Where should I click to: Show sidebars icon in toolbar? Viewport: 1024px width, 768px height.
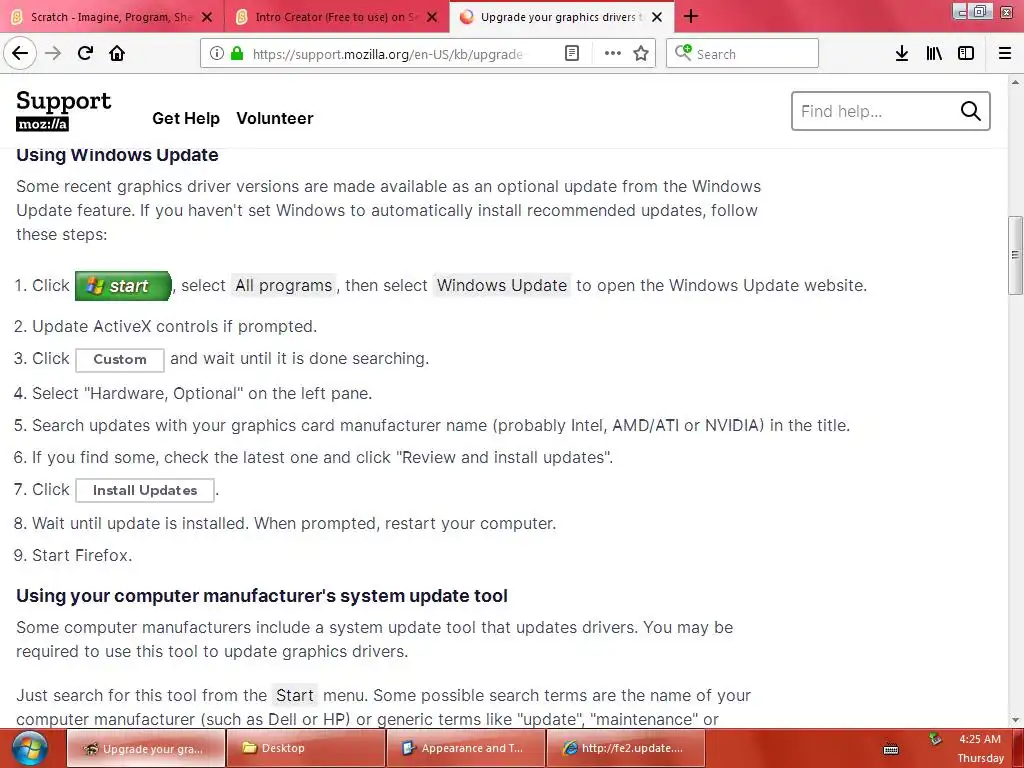(x=966, y=54)
